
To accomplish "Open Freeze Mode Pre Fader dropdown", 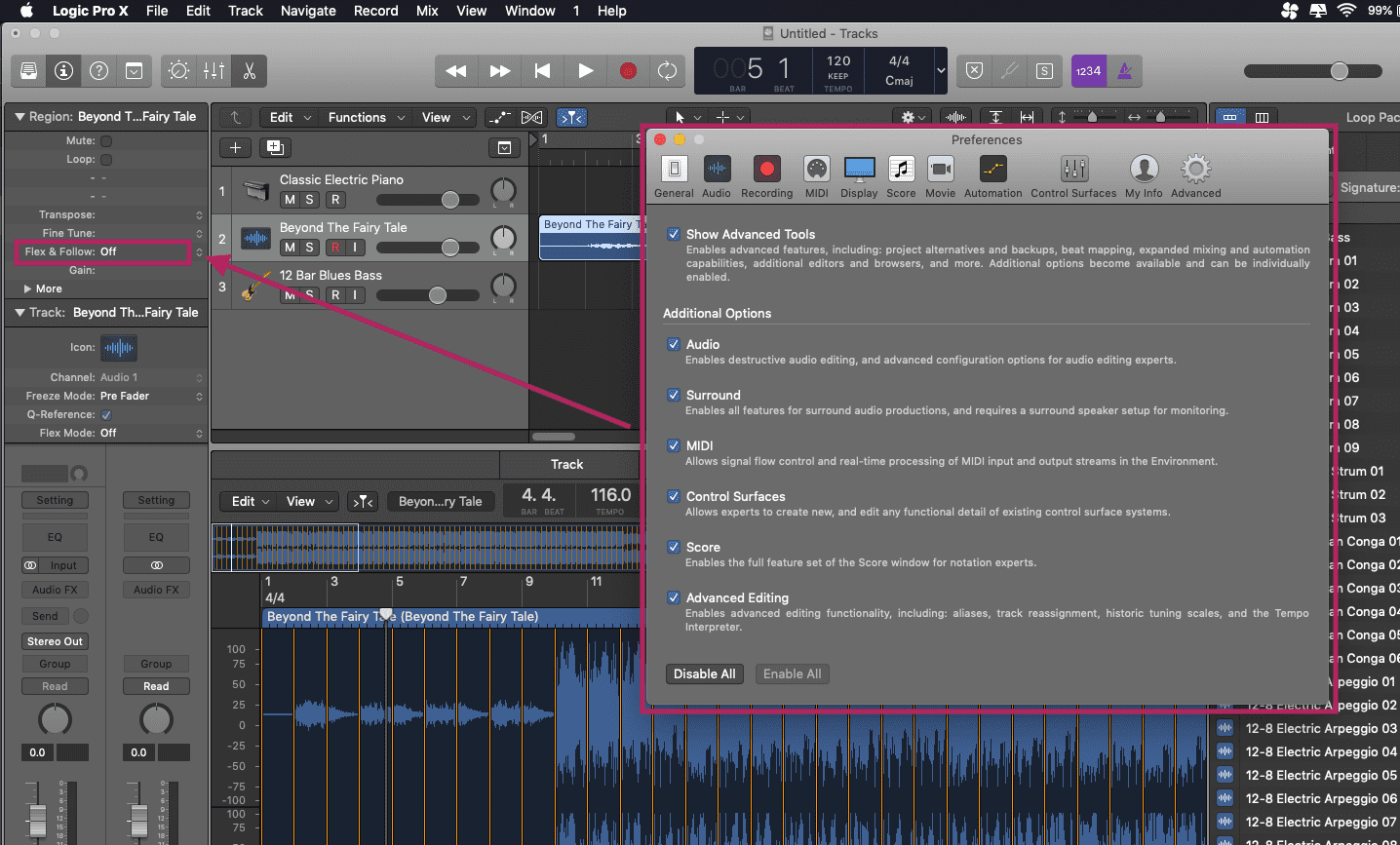I will tap(151, 396).
